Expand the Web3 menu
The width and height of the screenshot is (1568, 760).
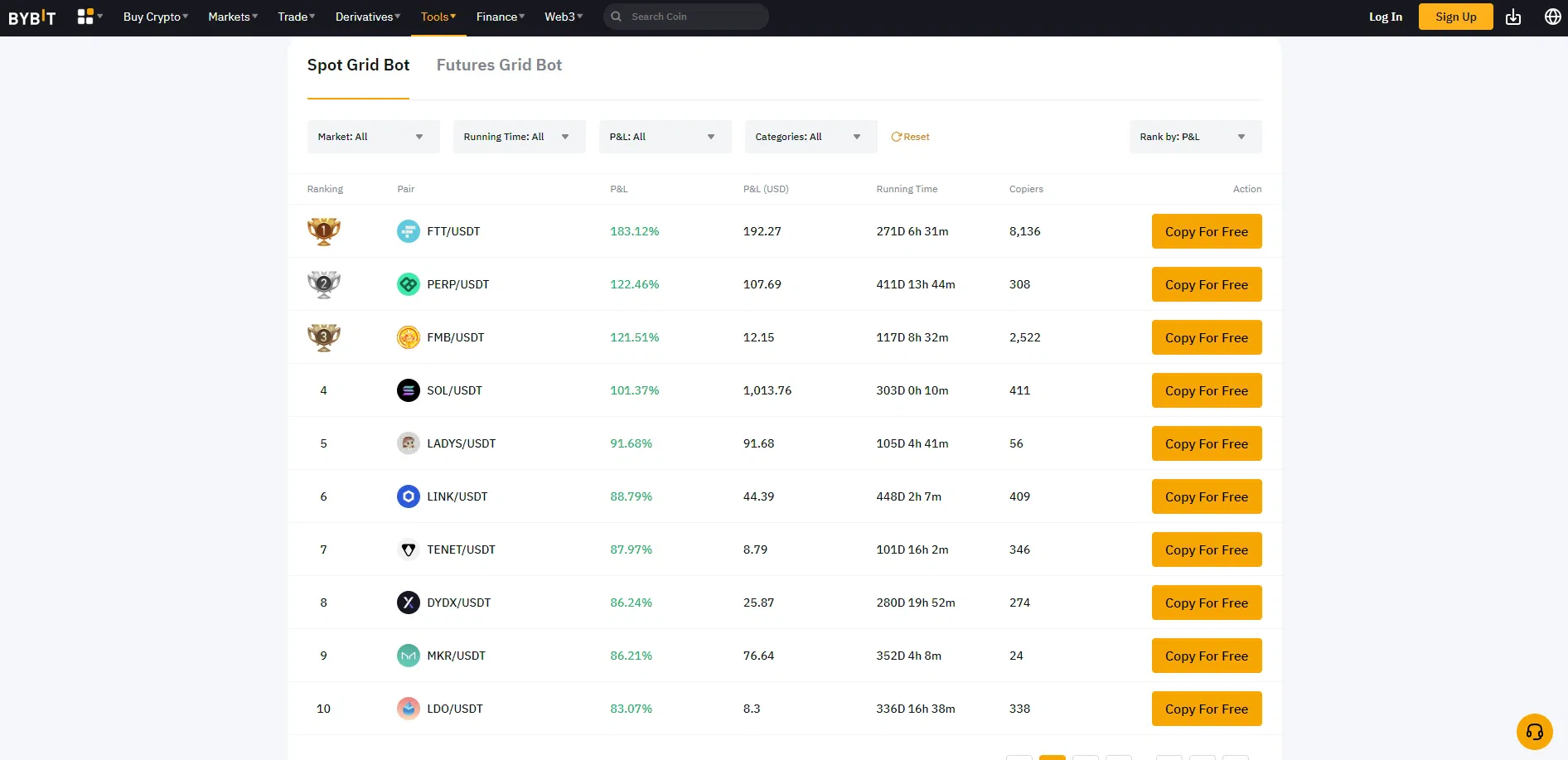564,17
